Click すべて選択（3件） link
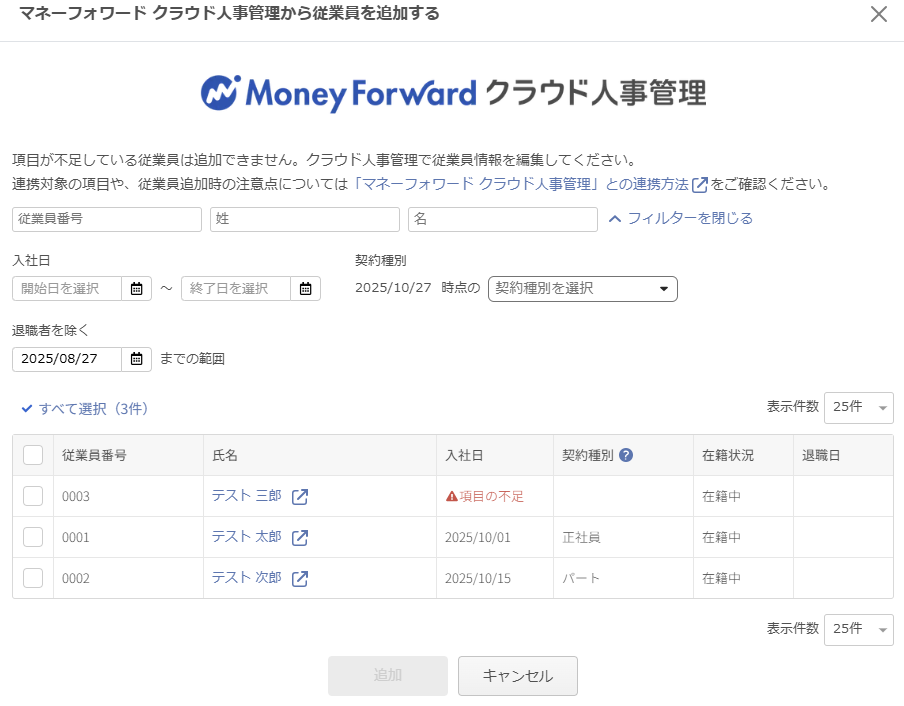This screenshot has height=706, width=904. (85, 408)
